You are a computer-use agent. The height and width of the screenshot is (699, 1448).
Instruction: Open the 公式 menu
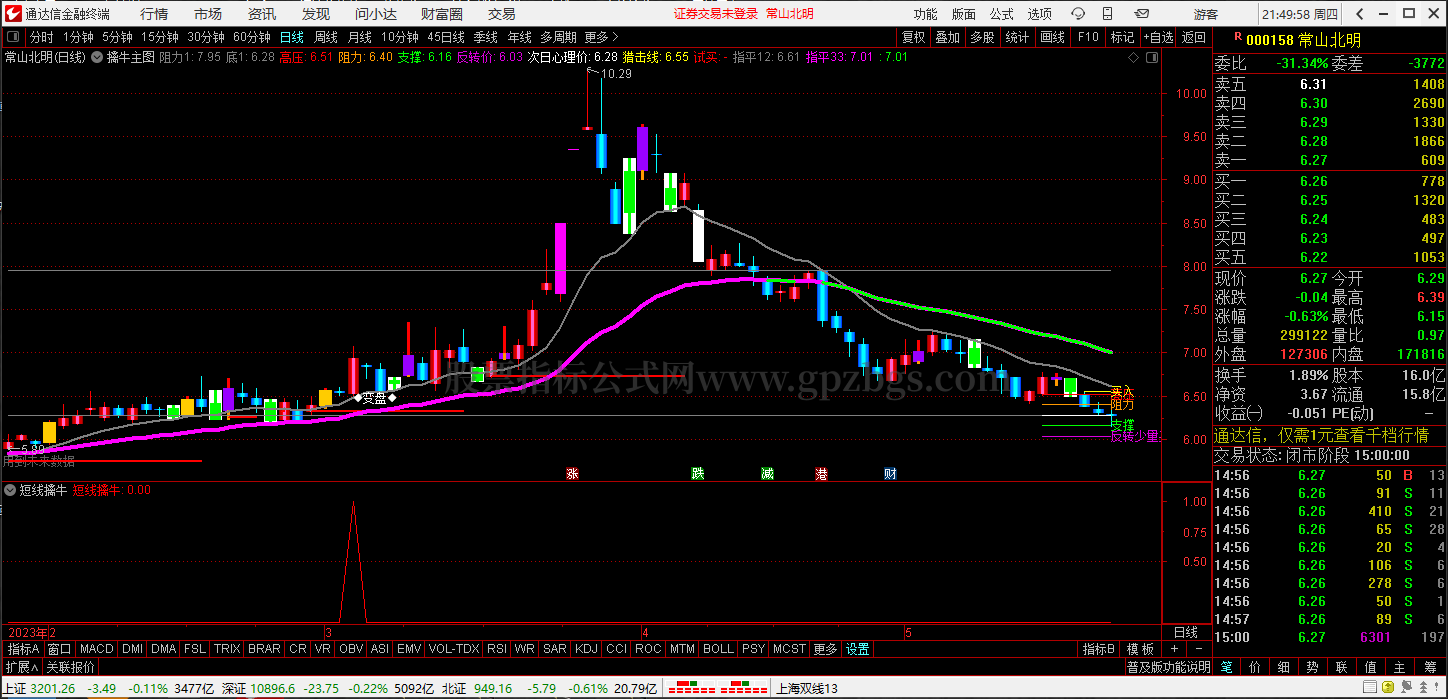click(x=1001, y=14)
